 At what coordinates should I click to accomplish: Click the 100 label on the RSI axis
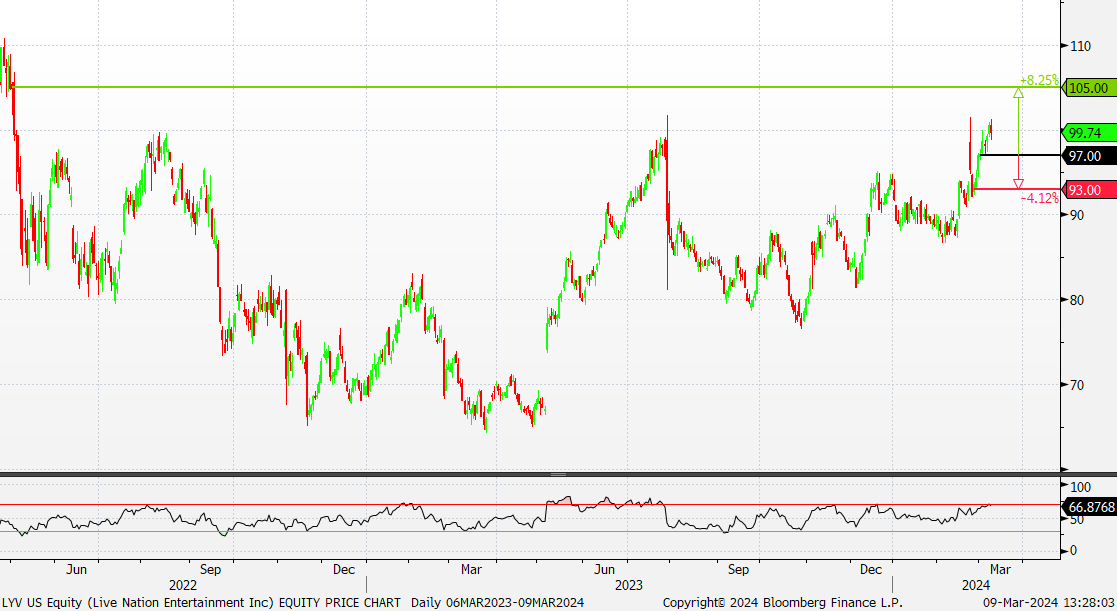[x=1080, y=487]
